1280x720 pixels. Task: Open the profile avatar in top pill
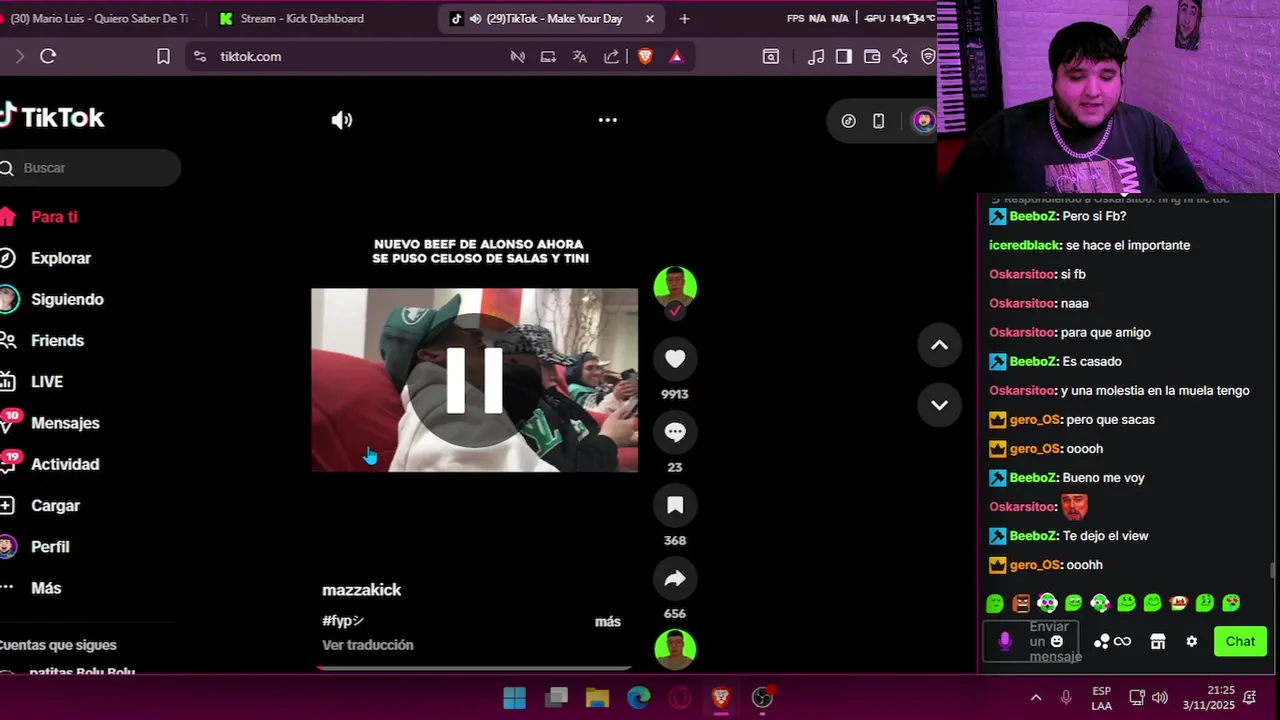[x=923, y=121]
